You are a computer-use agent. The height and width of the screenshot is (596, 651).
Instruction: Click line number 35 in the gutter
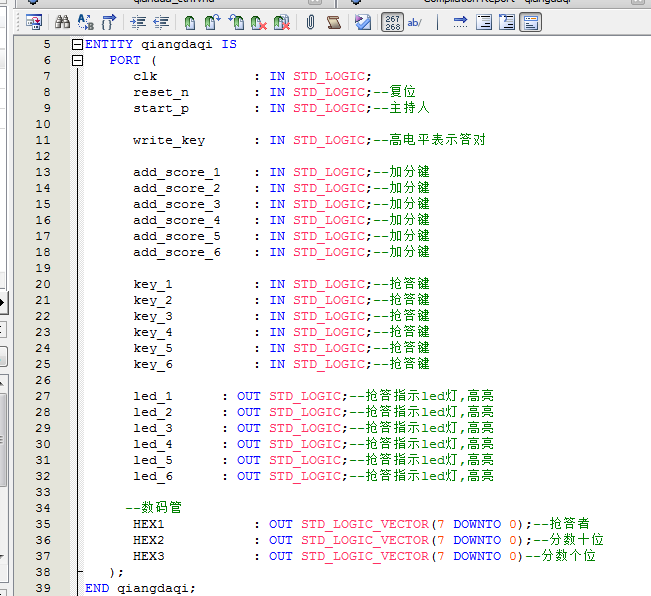(x=42, y=524)
